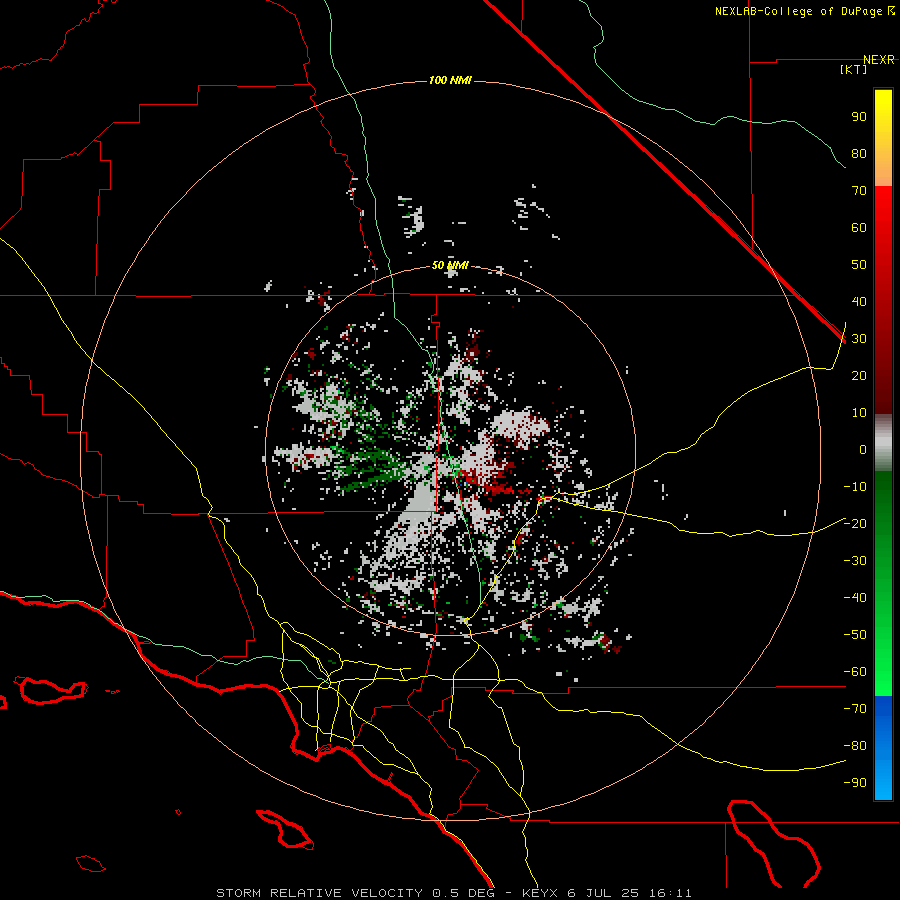Select the positive "70" scale value
The image size is (900, 900).
[859, 191]
